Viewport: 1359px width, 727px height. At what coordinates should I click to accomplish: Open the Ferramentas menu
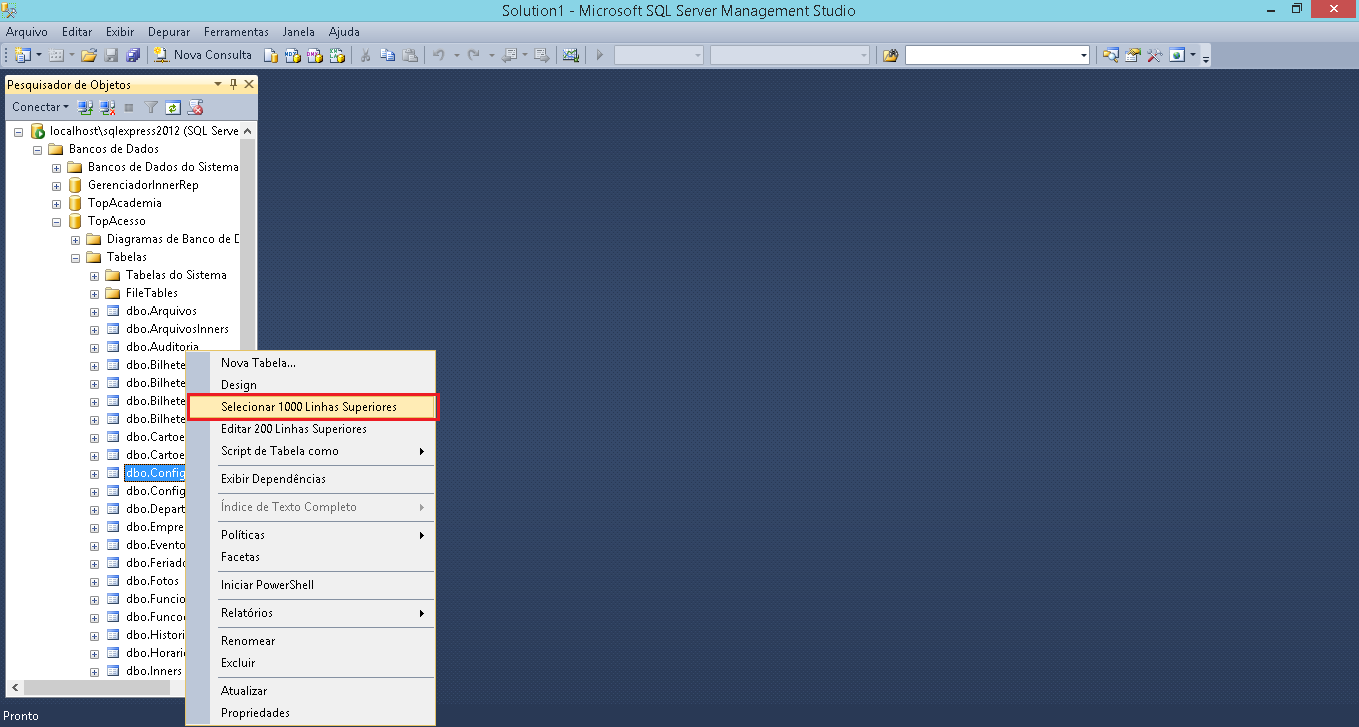(x=236, y=32)
